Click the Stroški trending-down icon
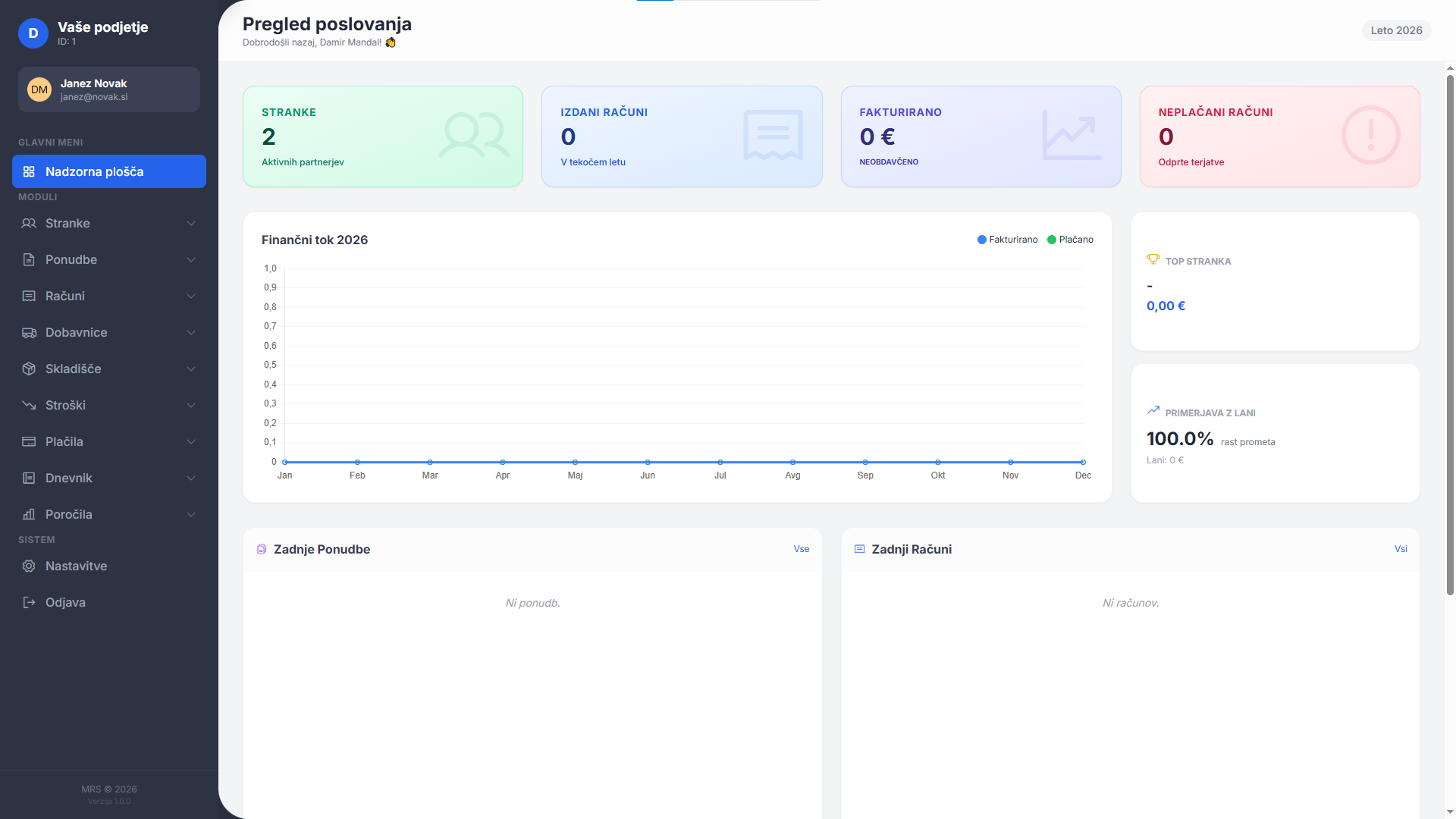The image size is (1456, 819). 29,405
